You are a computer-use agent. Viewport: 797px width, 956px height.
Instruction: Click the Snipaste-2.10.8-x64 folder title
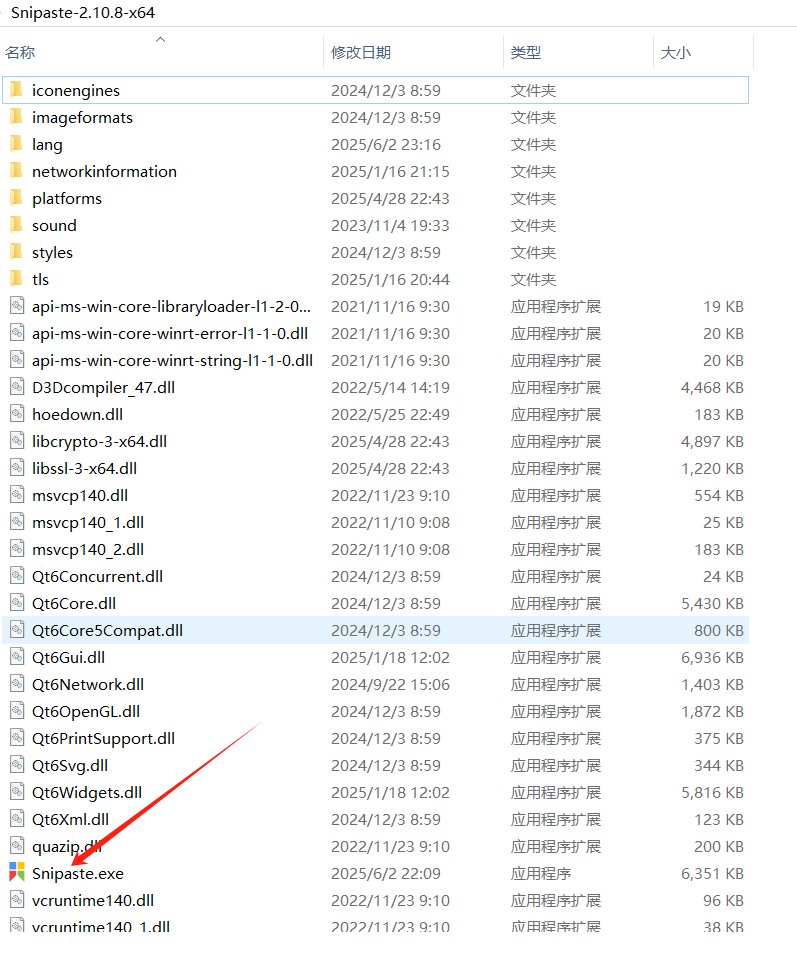click(x=83, y=12)
